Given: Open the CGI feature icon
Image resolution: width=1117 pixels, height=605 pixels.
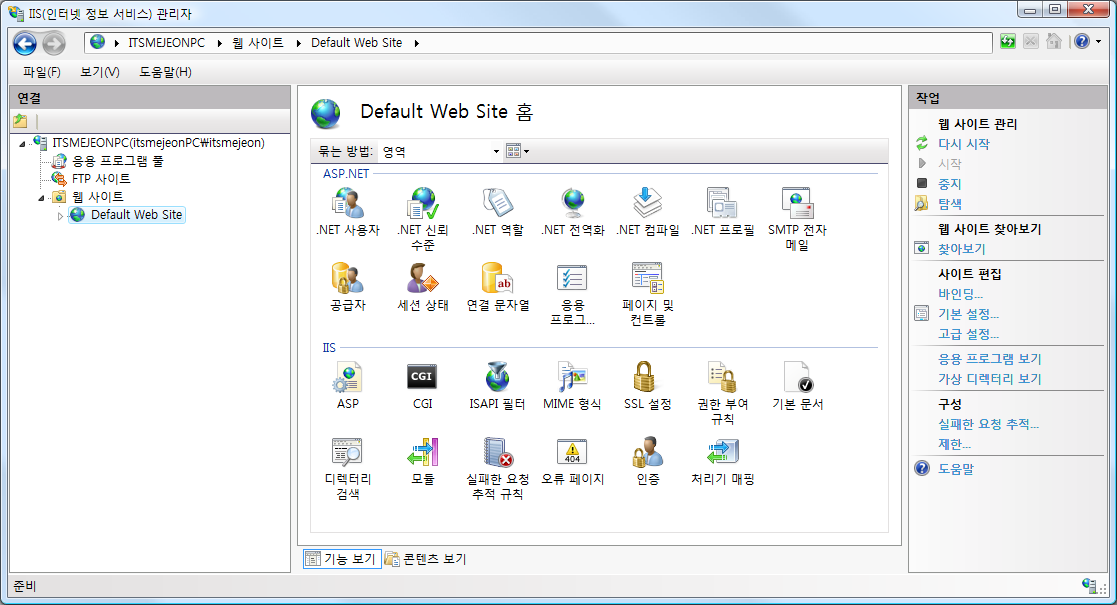Looking at the screenshot, I should 422,378.
